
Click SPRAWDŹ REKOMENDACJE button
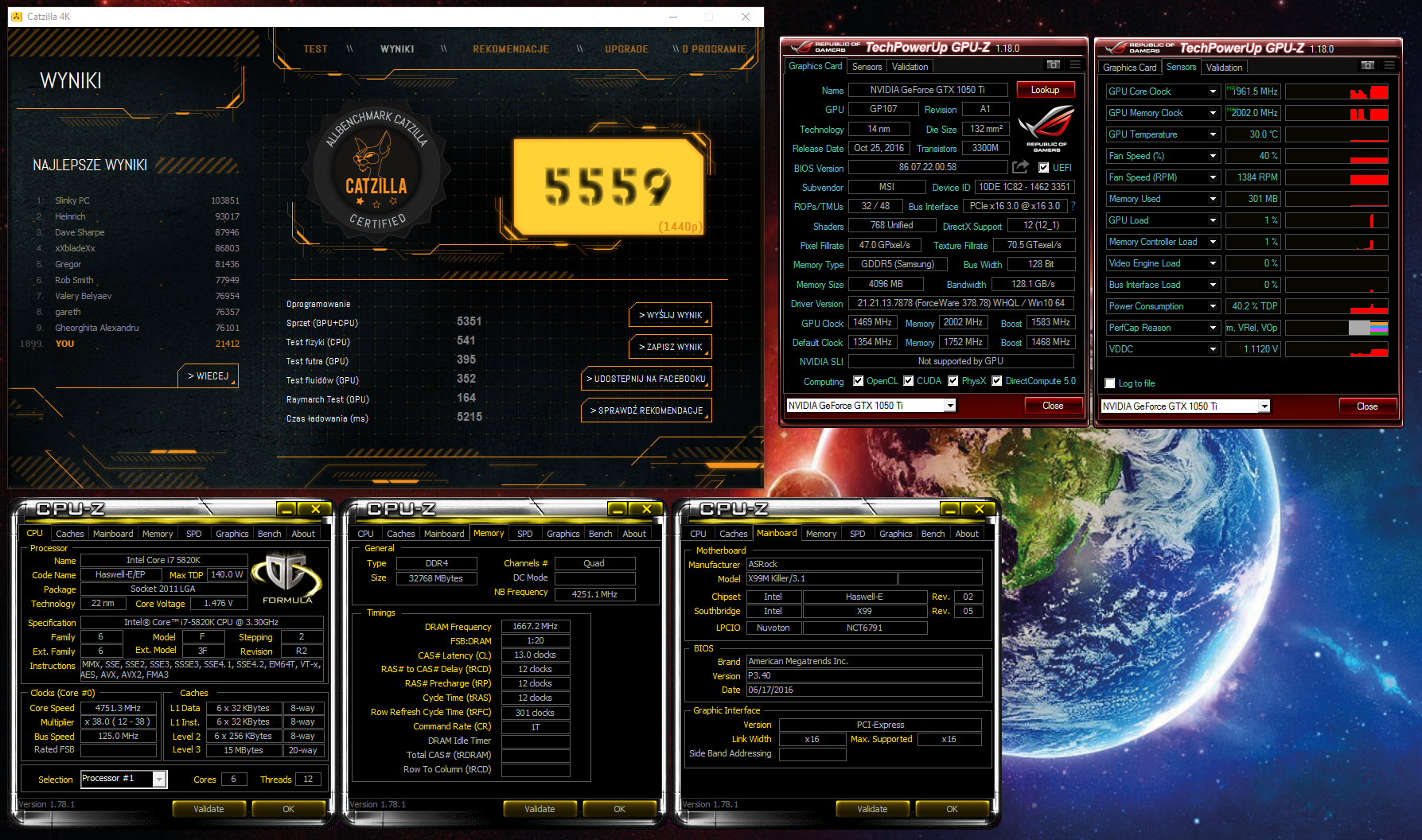pos(646,410)
